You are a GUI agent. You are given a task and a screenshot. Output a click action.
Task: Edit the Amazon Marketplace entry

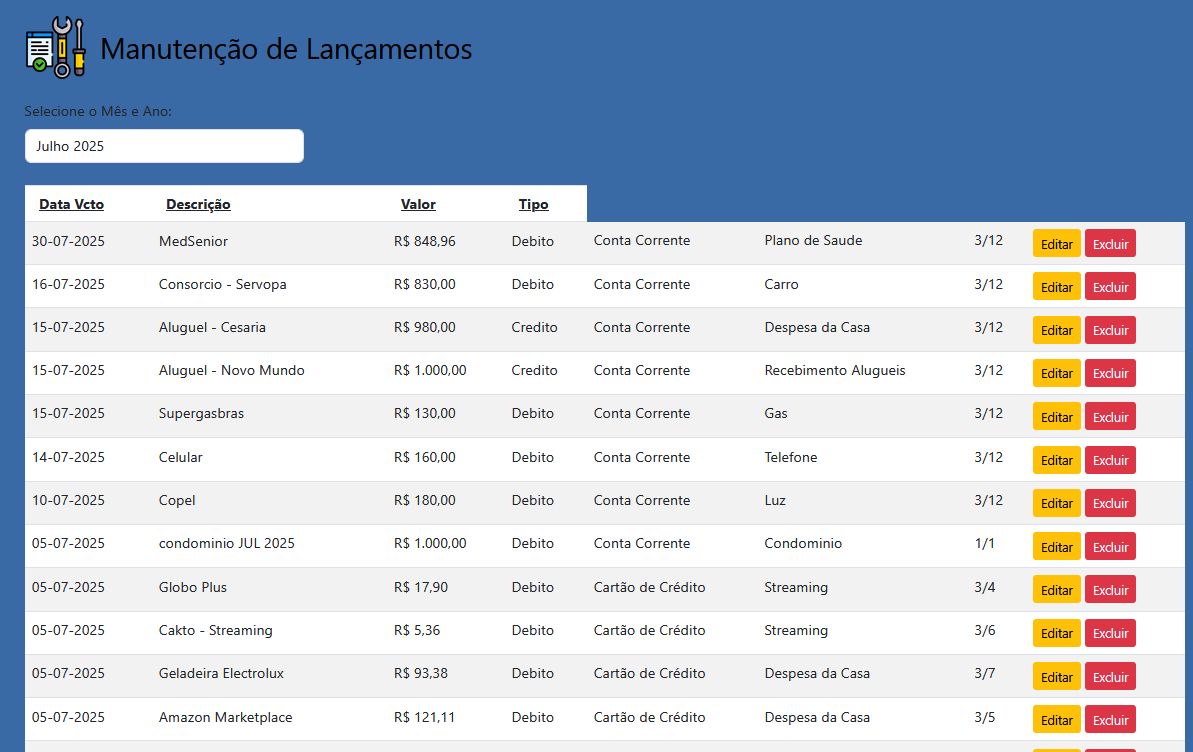click(x=1056, y=720)
